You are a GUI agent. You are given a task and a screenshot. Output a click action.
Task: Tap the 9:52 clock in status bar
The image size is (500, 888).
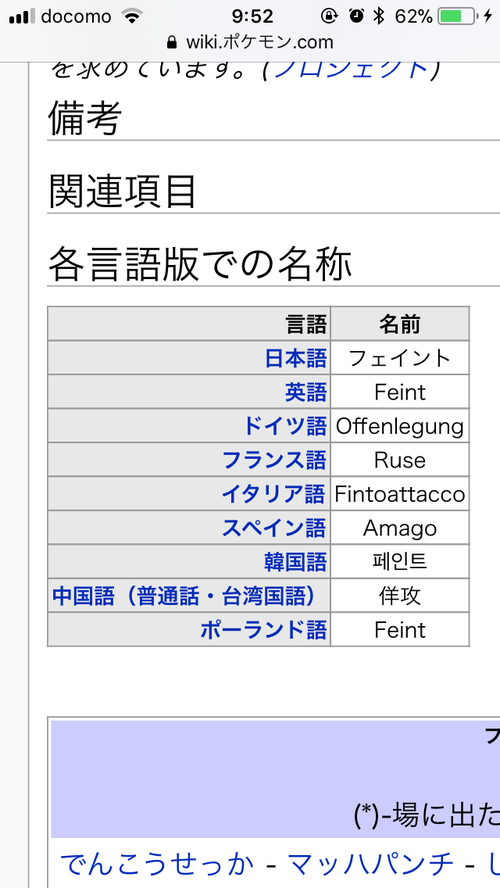coord(253,16)
